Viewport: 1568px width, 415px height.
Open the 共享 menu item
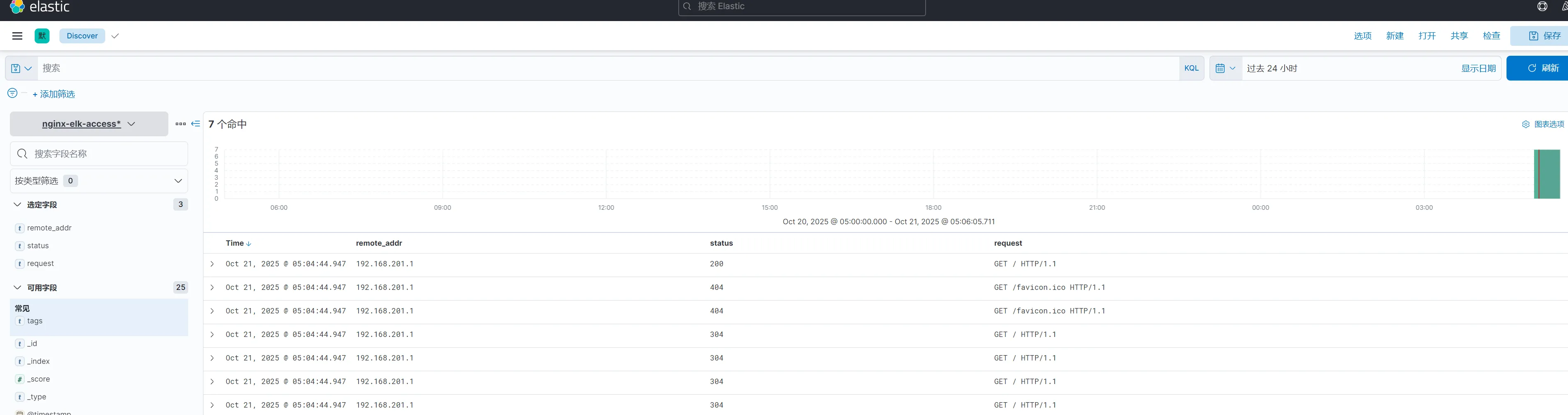pos(1458,36)
